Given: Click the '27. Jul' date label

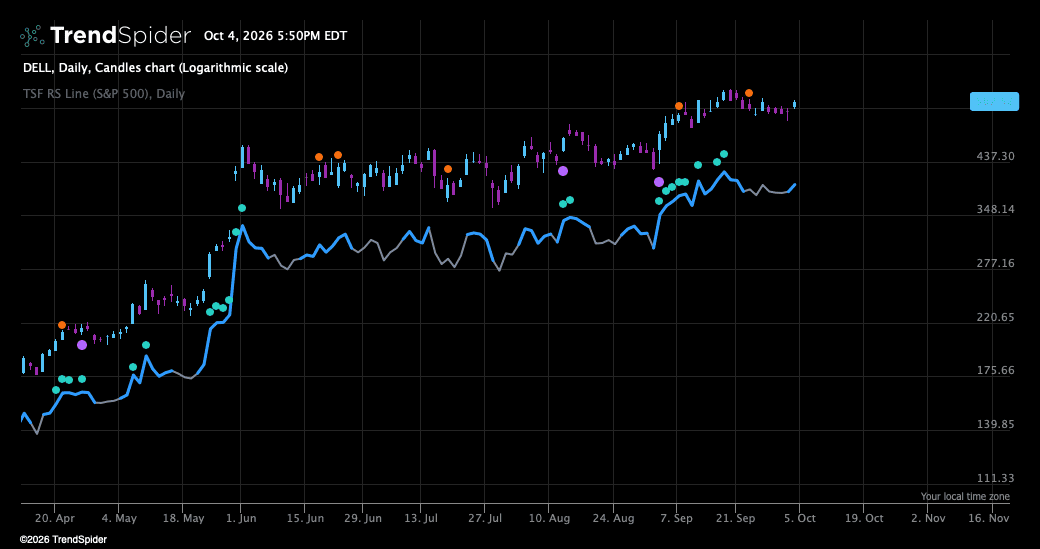Looking at the screenshot, I should (x=486, y=517).
